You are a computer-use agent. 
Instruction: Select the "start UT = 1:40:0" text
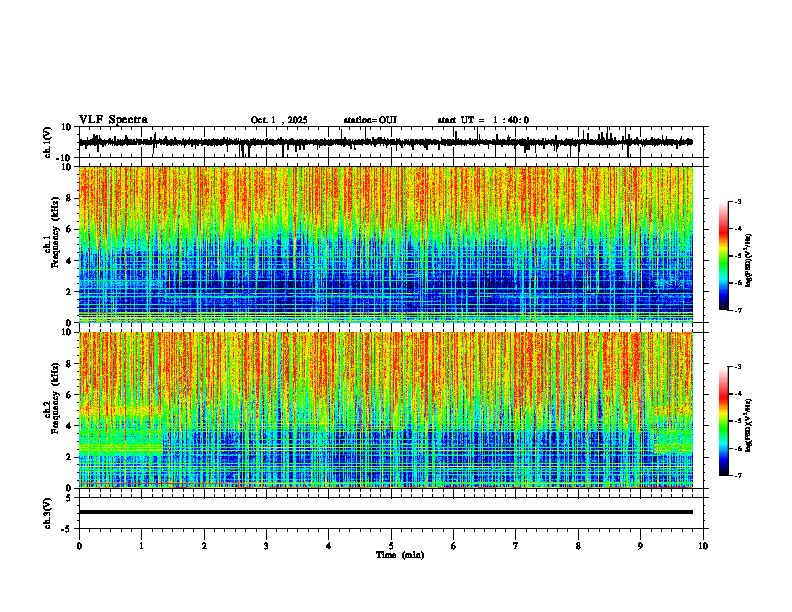pos(483,120)
